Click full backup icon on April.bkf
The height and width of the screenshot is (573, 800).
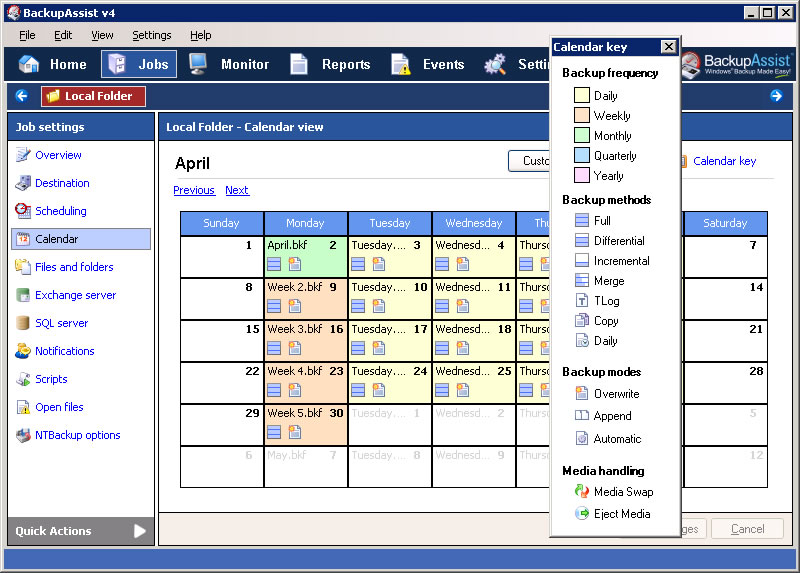coord(274,264)
